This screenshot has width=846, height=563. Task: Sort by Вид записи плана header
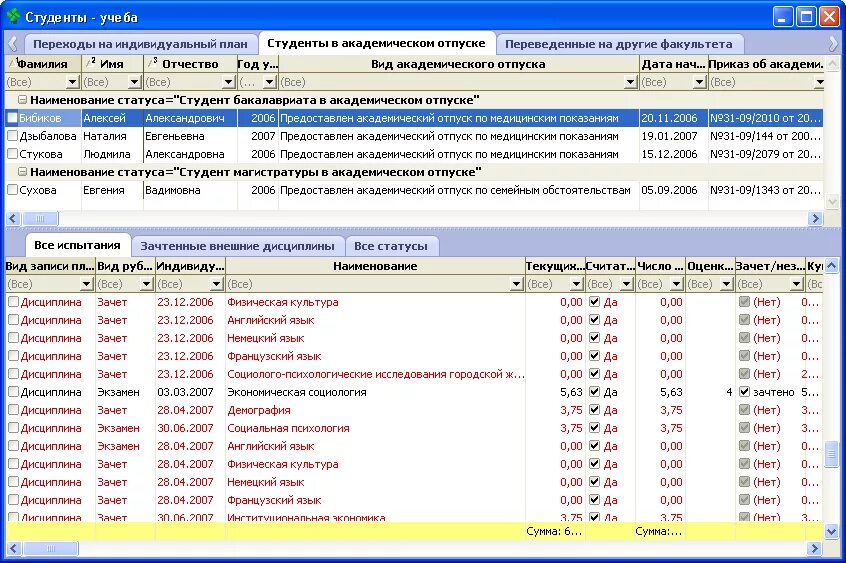coord(50,266)
